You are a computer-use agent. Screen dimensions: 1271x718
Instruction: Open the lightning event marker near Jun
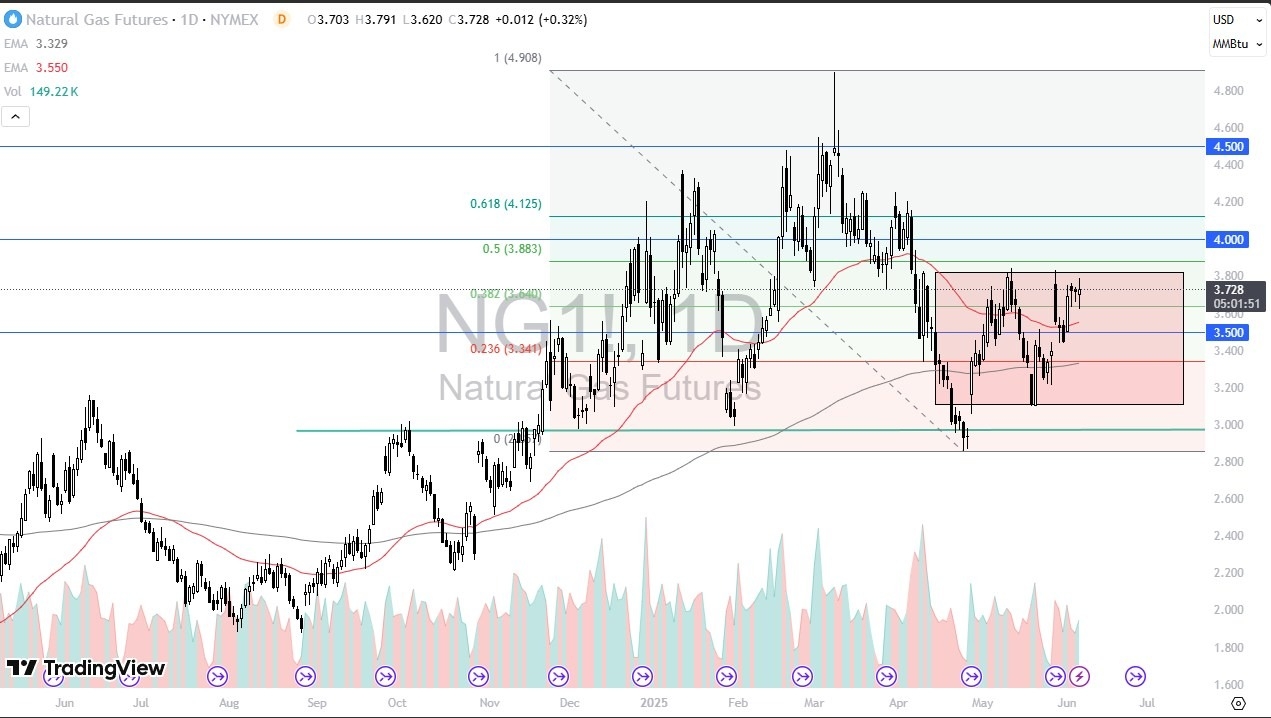(1079, 677)
